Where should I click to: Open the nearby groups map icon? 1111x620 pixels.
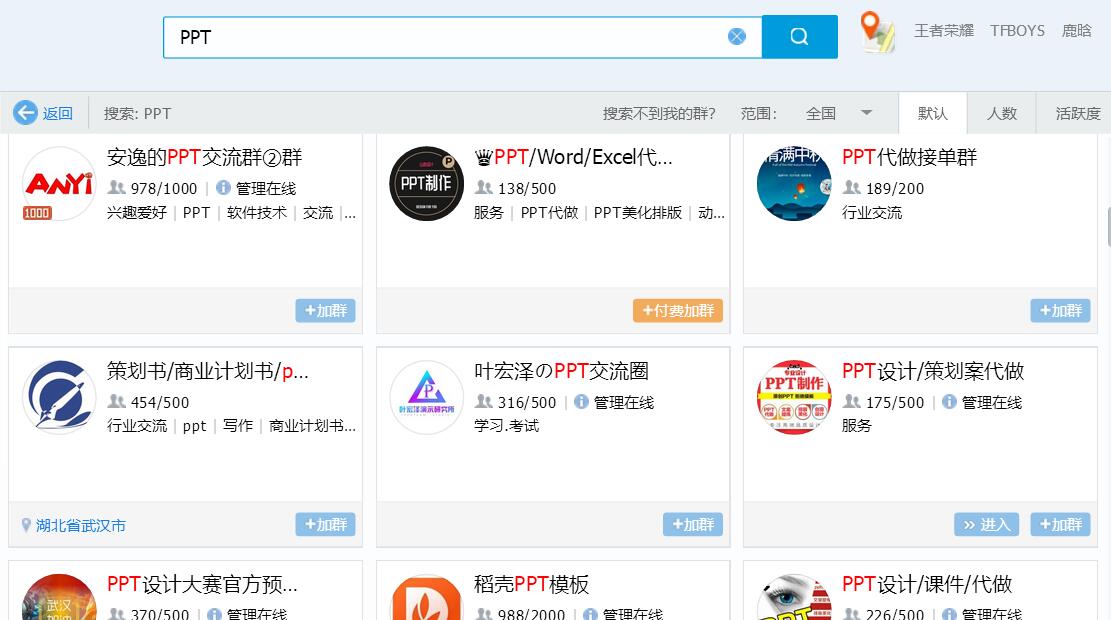(x=877, y=31)
